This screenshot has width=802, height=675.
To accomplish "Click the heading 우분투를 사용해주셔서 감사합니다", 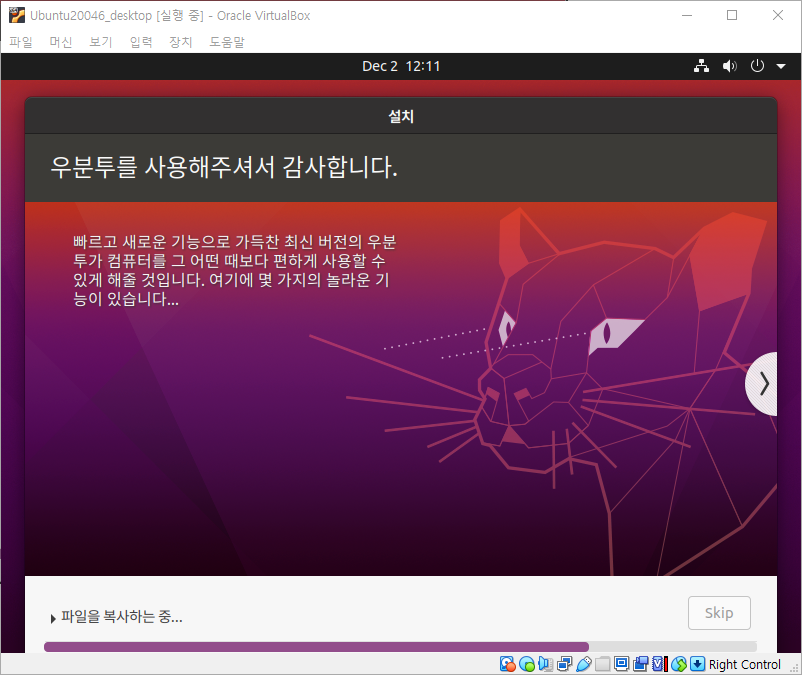I will 224,167.
